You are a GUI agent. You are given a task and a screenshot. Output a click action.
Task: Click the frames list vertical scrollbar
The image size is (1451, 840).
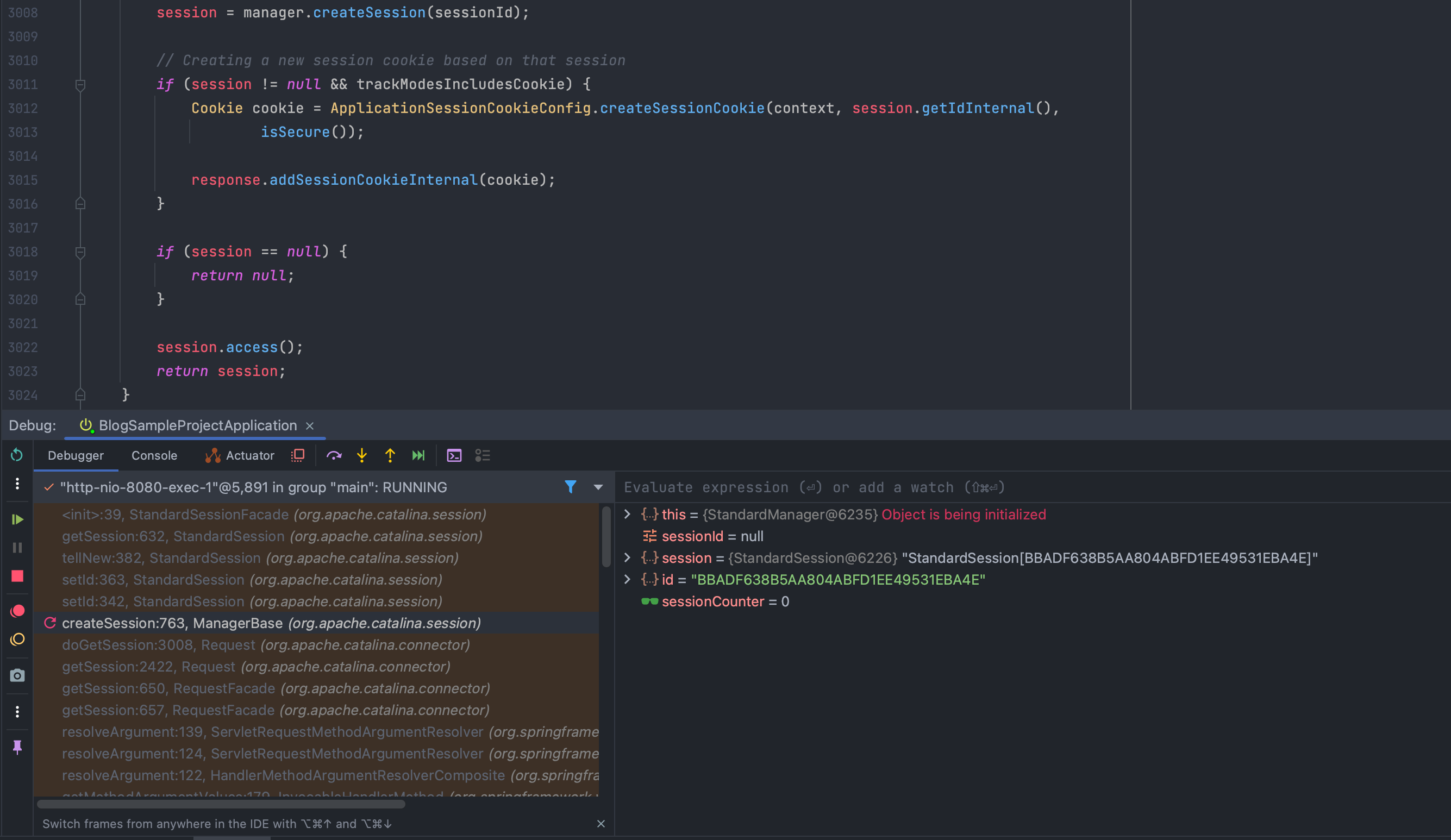click(606, 537)
